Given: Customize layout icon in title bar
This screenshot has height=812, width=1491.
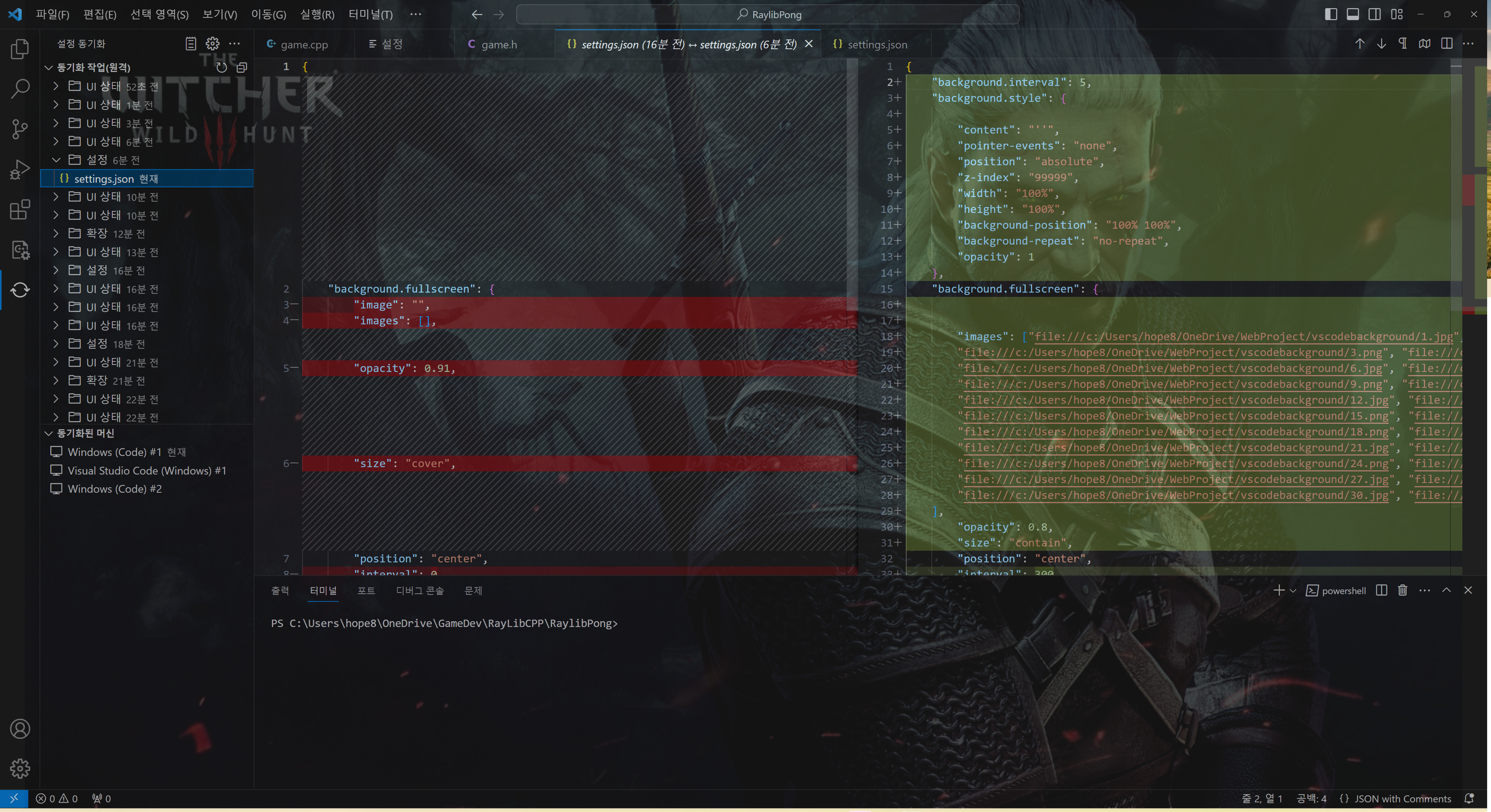Looking at the screenshot, I should tap(1397, 14).
